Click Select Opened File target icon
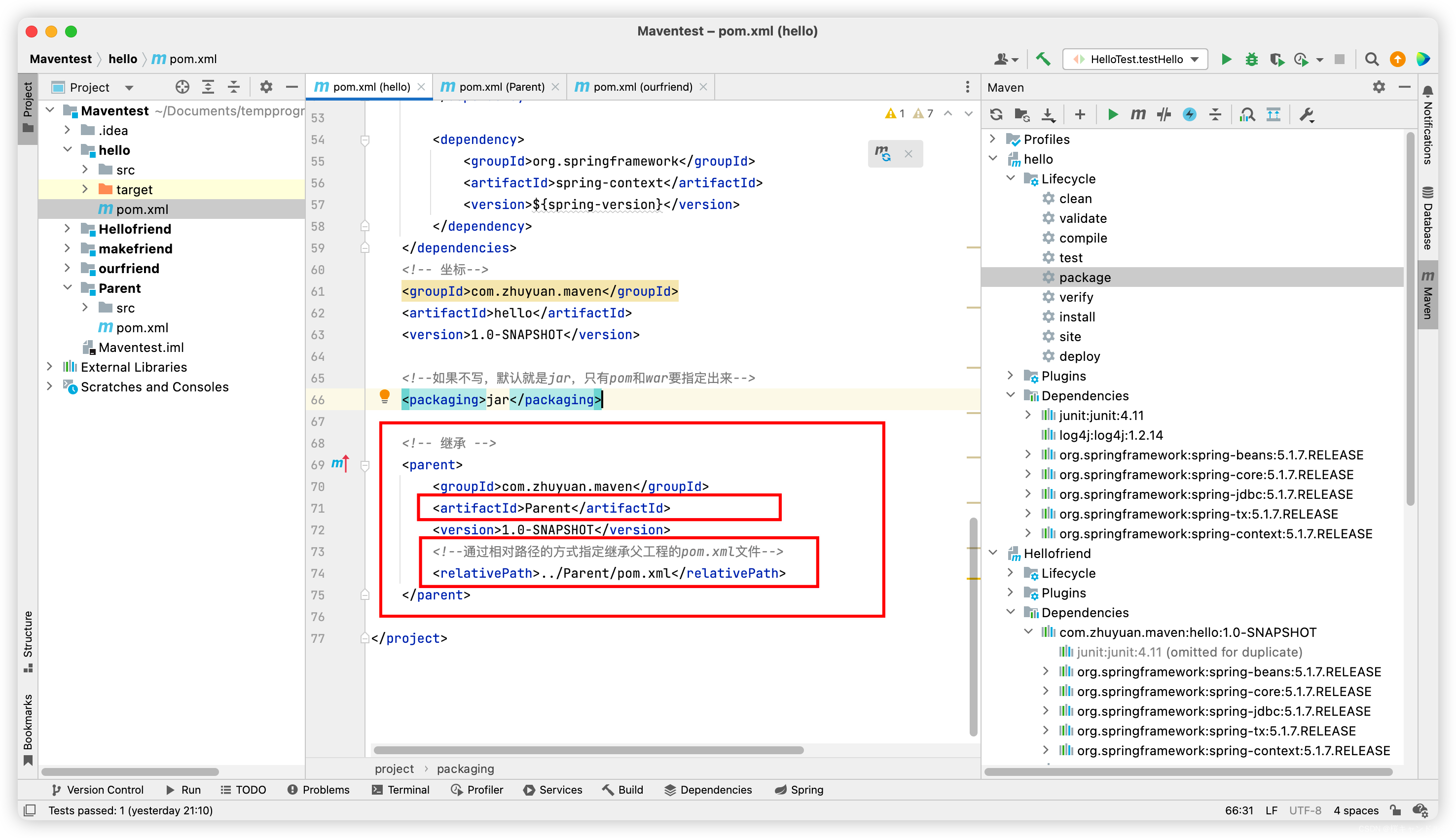Image resolution: width=1456 pixels, height=838 pixels. point(182,87)
